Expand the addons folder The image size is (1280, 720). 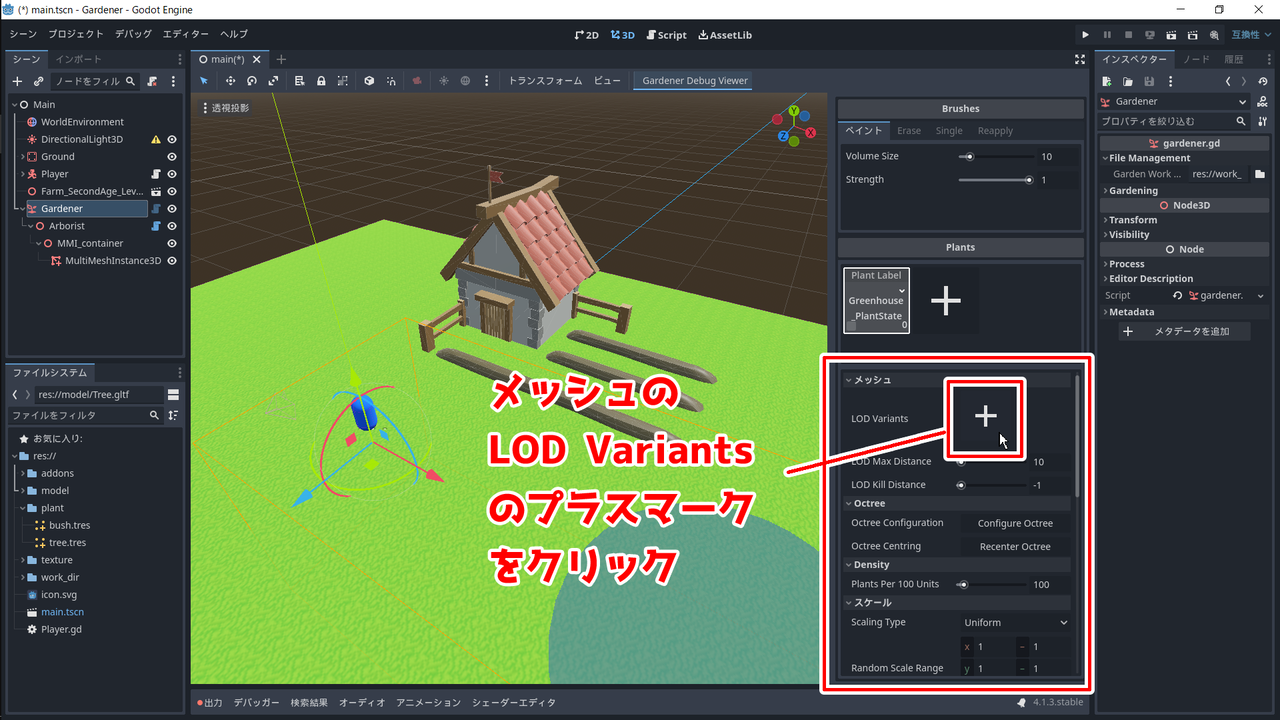coord(22,473)
